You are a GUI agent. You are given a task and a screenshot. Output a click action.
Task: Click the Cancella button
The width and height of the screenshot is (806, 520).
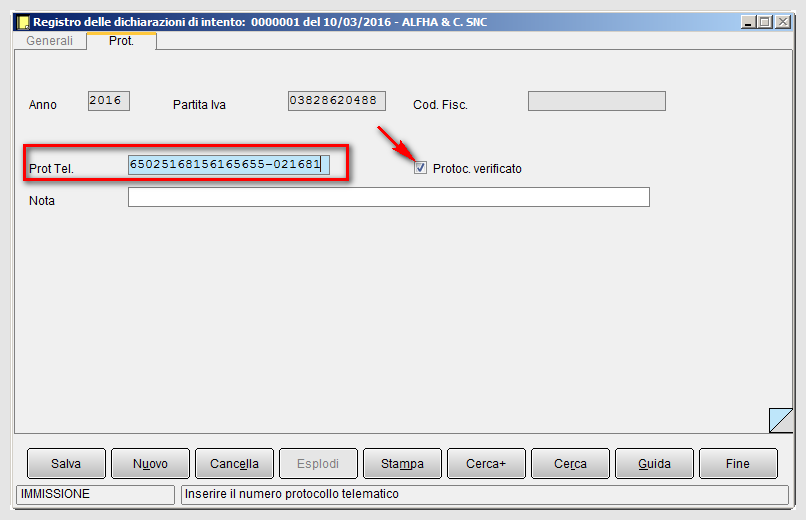point(234,463)
